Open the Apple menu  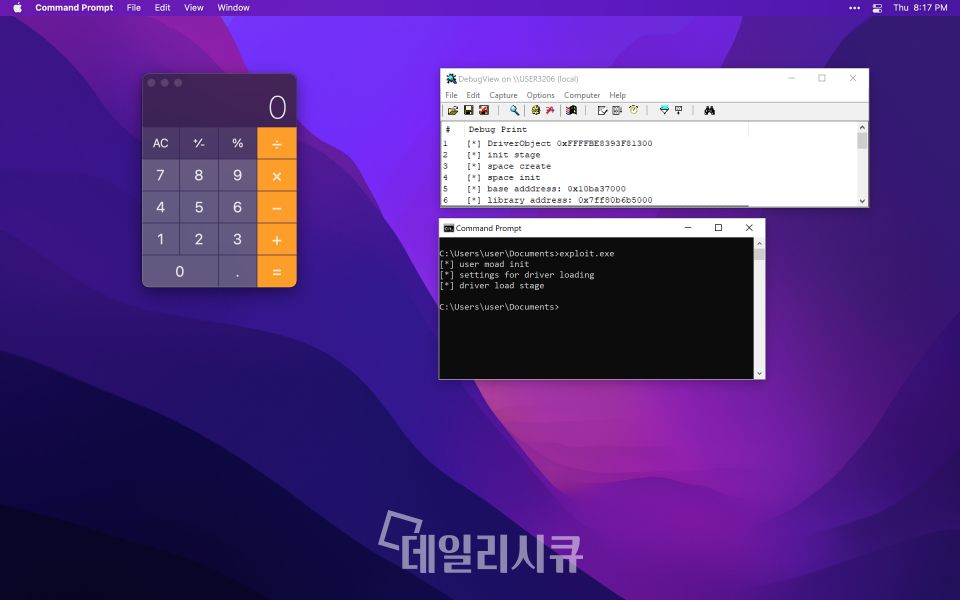pos(17,8)
